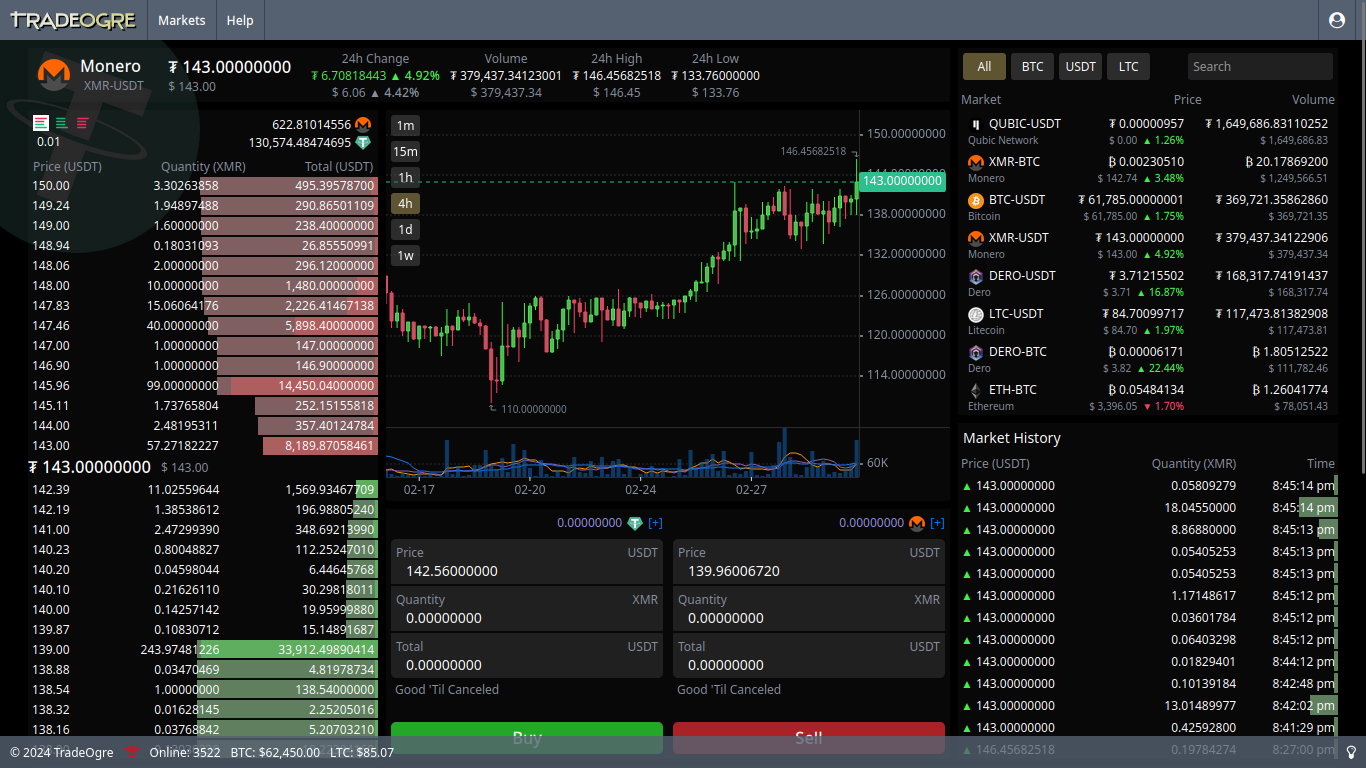Viewport: 1366px width, 768px height.
Task: Open the DERO-USDT market row
Action: (1148, 283)
